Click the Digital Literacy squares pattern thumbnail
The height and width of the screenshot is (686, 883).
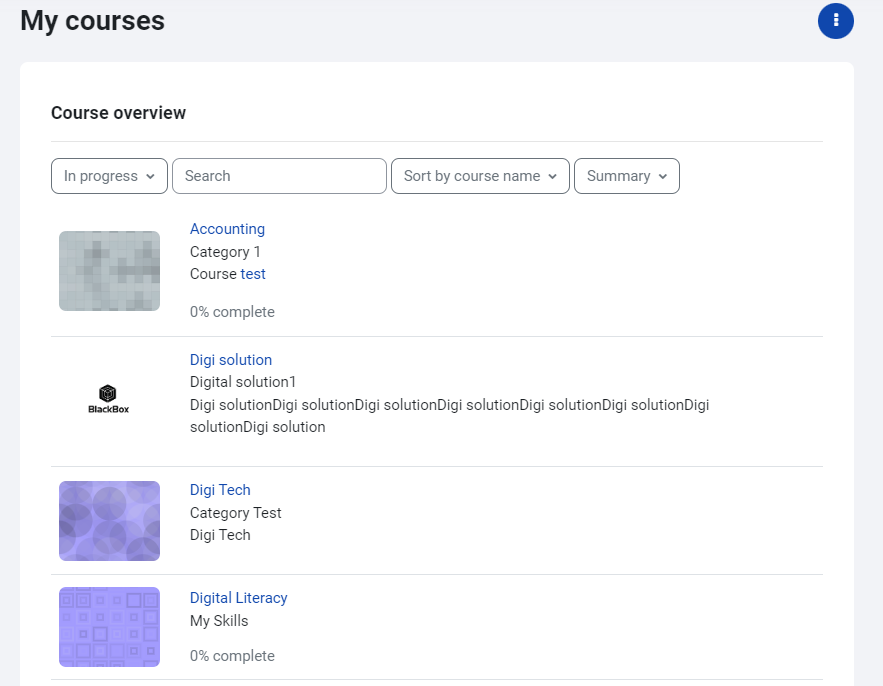(x=109, y=627)
